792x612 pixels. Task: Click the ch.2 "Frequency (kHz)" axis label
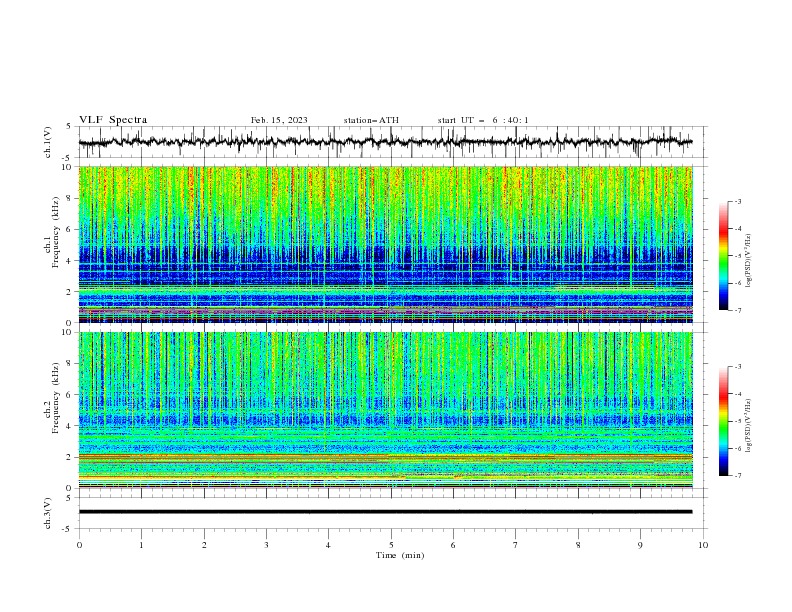coord(56,399)
